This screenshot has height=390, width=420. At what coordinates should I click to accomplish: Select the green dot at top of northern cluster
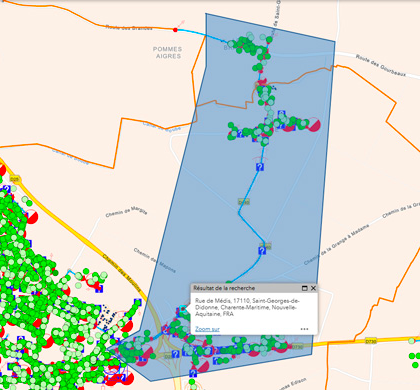[x=269, y=40]
